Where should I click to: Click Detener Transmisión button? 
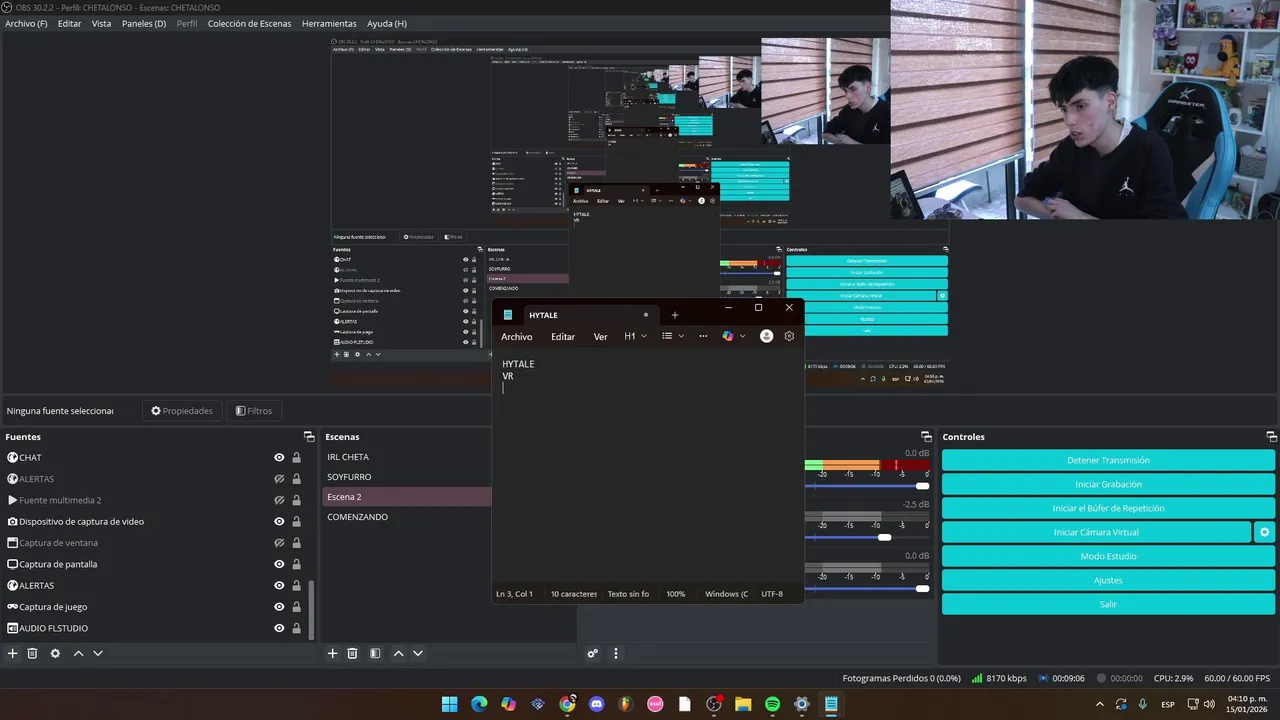click(1108, 460)
